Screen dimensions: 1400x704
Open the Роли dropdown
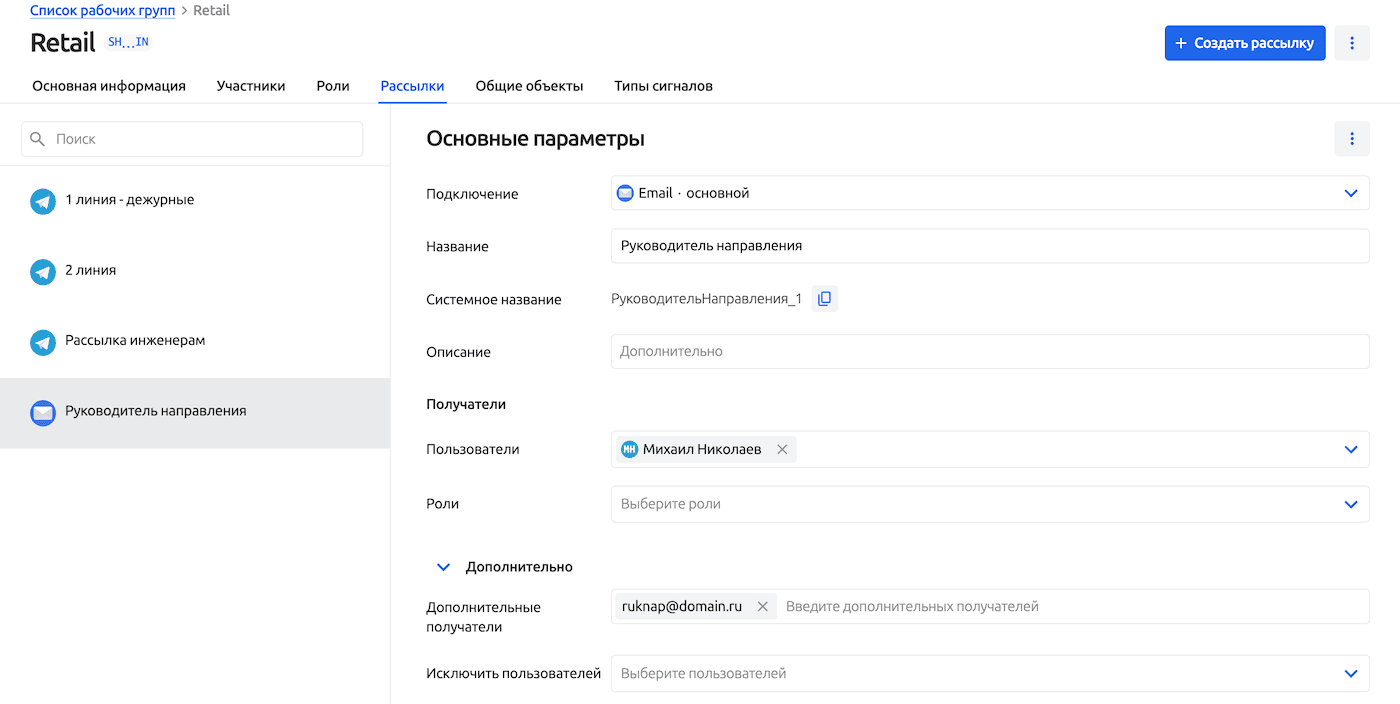[1352, 504]
